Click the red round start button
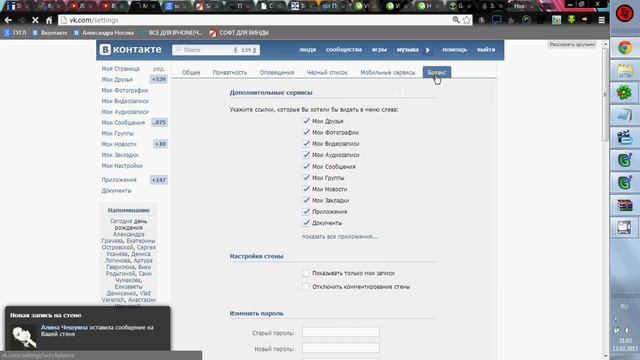 624,13
